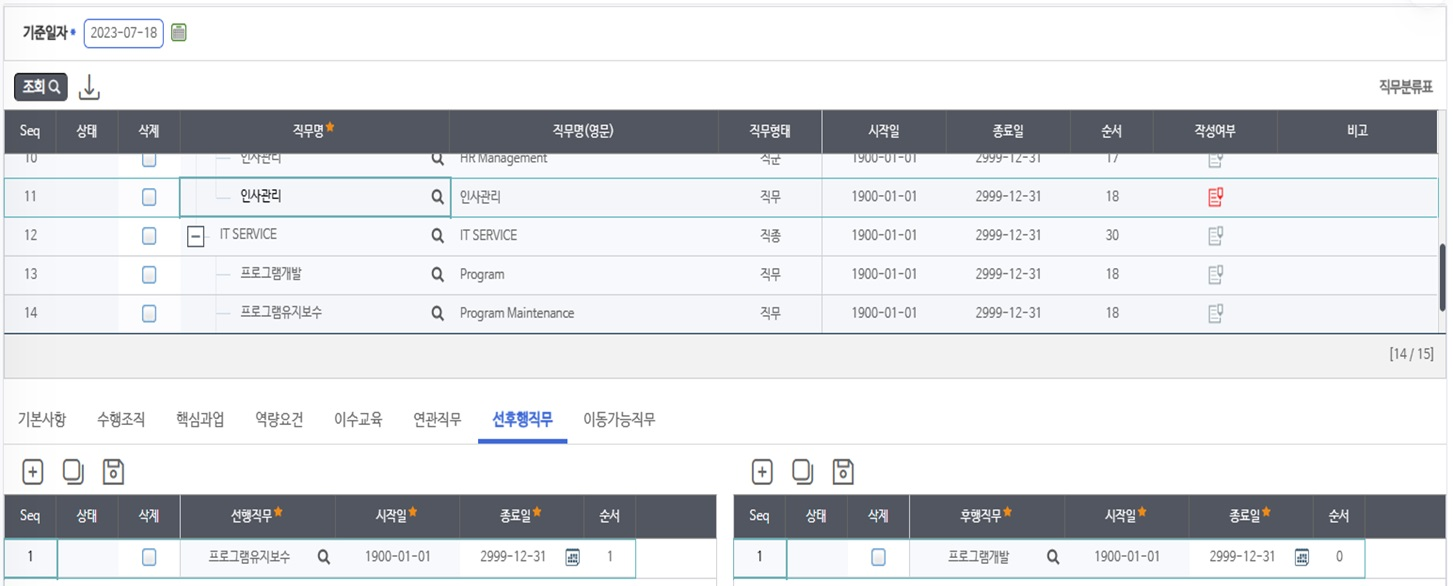This screenshot has width=1453, height=586.
Task: Tick the 삭제 checkbox in row 11
Action: click(x=149, y=198)
